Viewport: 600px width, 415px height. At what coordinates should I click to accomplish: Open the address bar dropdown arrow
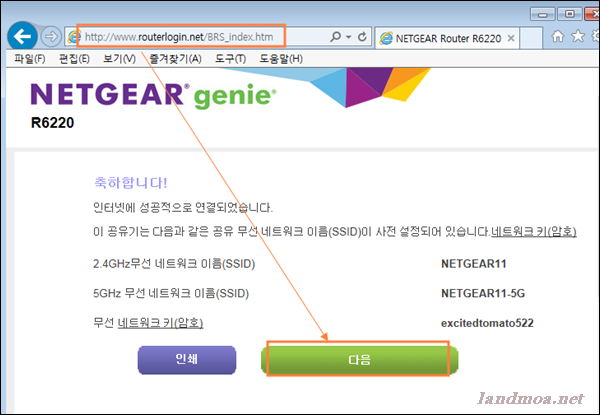pos(349,37)
